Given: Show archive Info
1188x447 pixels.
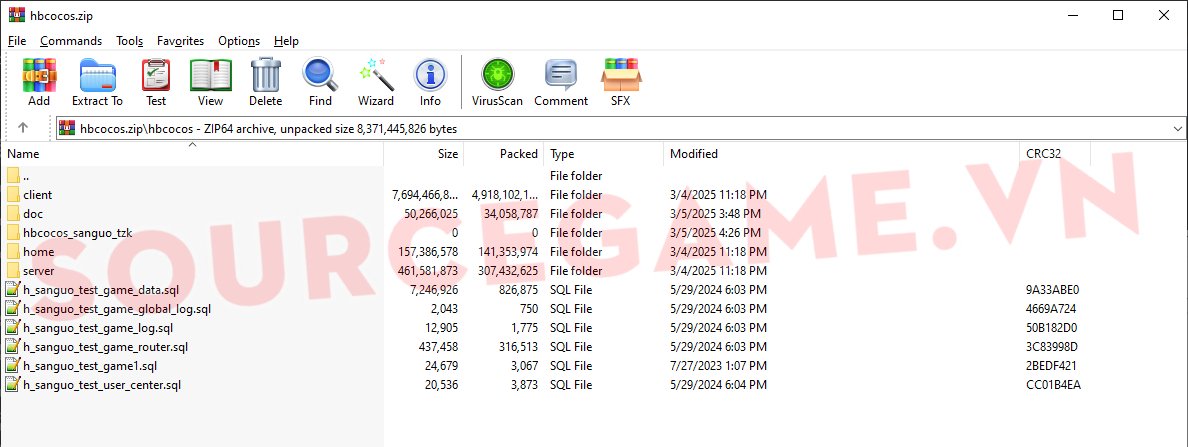Looking at the screenshot, I should click(430, 81).
